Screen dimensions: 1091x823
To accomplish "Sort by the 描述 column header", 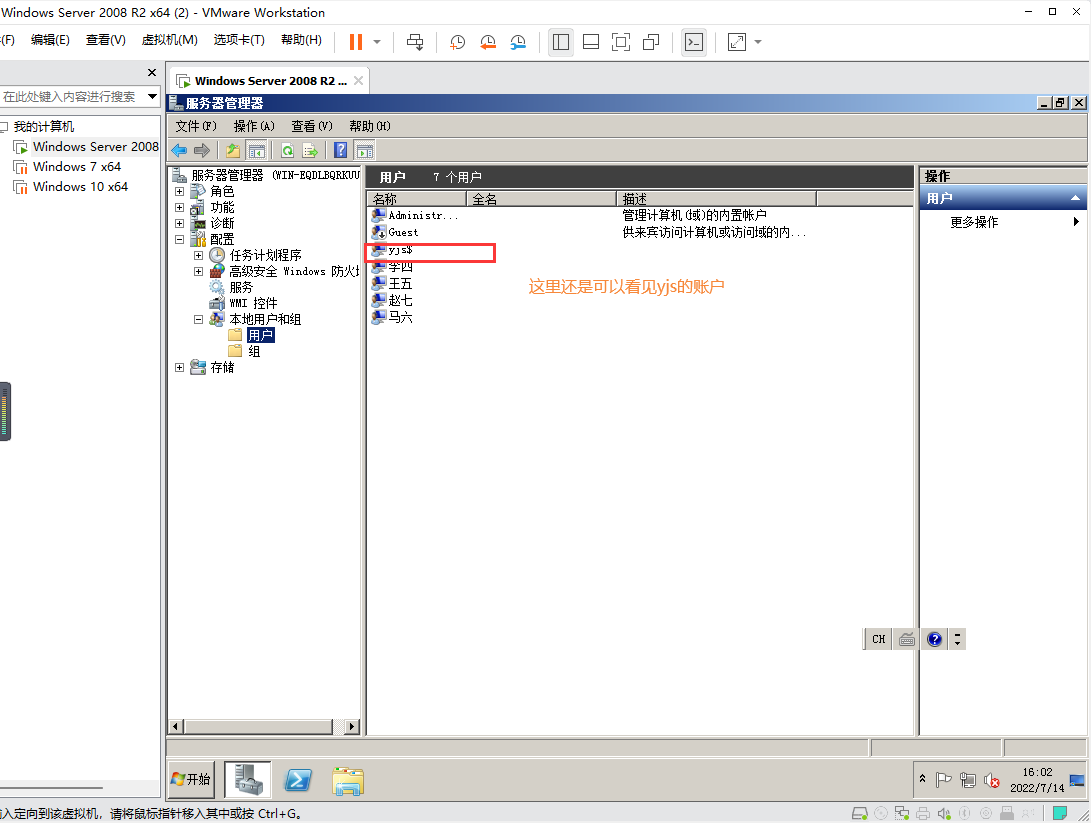I will tap(716, 199).
